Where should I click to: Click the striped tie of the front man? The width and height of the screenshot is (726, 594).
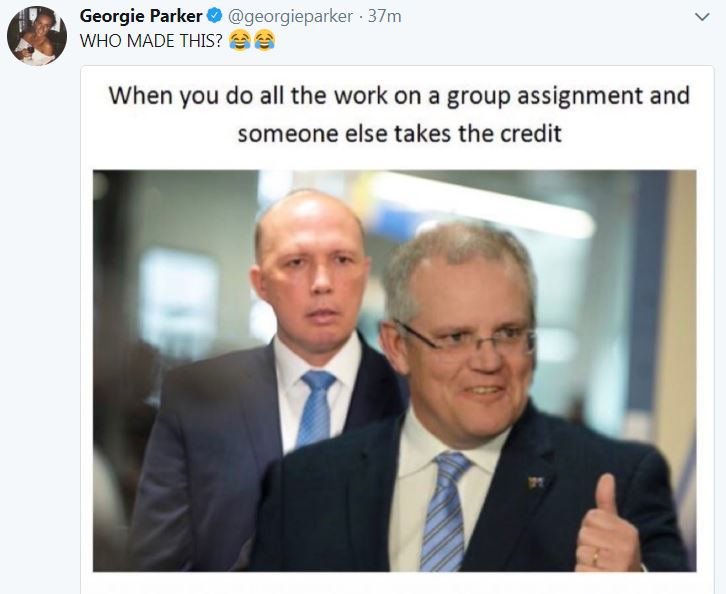[443, 511]
